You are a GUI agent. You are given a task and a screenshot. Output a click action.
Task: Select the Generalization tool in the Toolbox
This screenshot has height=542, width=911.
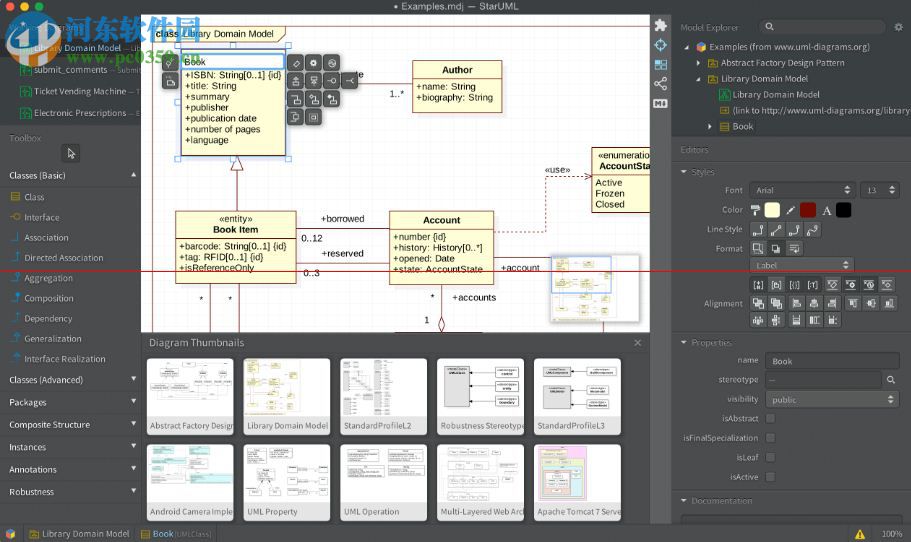tap(52, 338)
